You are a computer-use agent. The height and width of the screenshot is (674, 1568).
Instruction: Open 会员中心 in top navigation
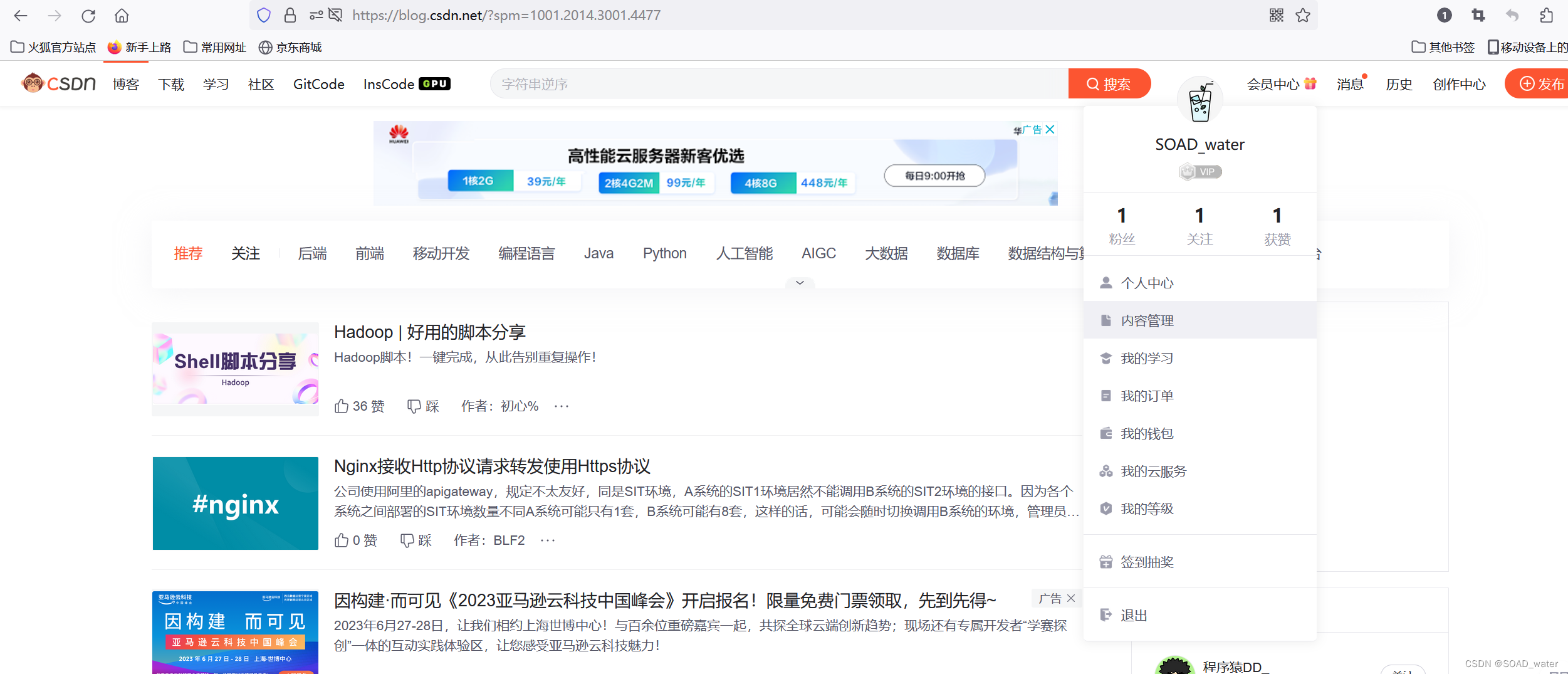coord(1281,84)
